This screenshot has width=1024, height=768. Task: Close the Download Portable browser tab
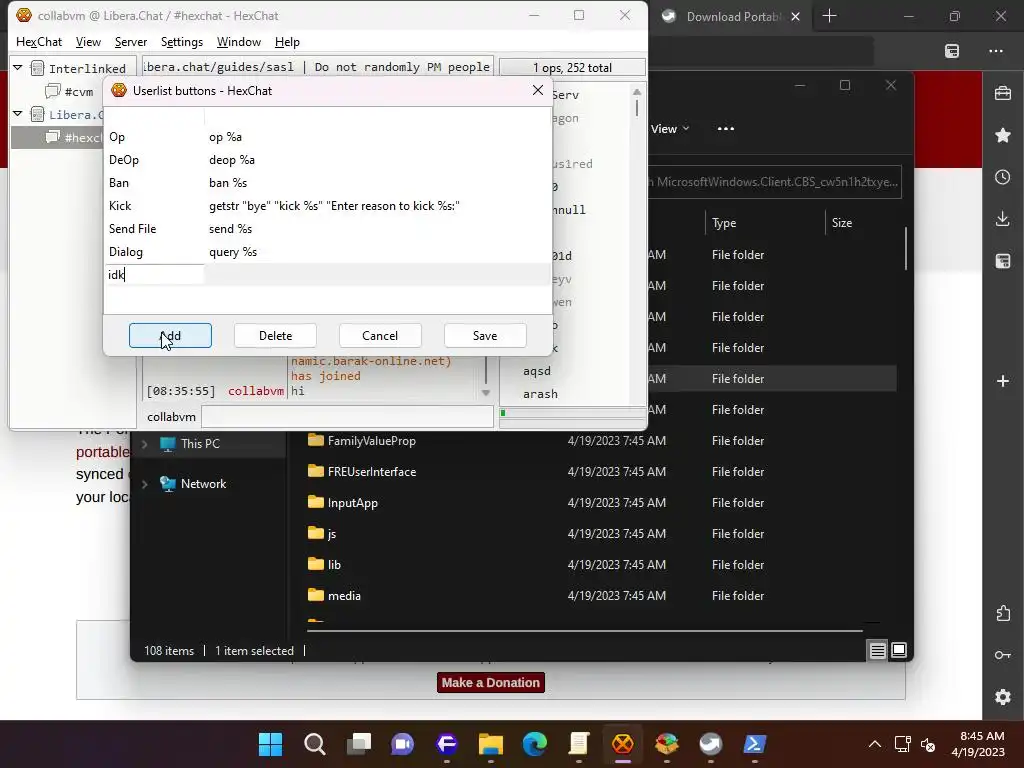(795, 16)
